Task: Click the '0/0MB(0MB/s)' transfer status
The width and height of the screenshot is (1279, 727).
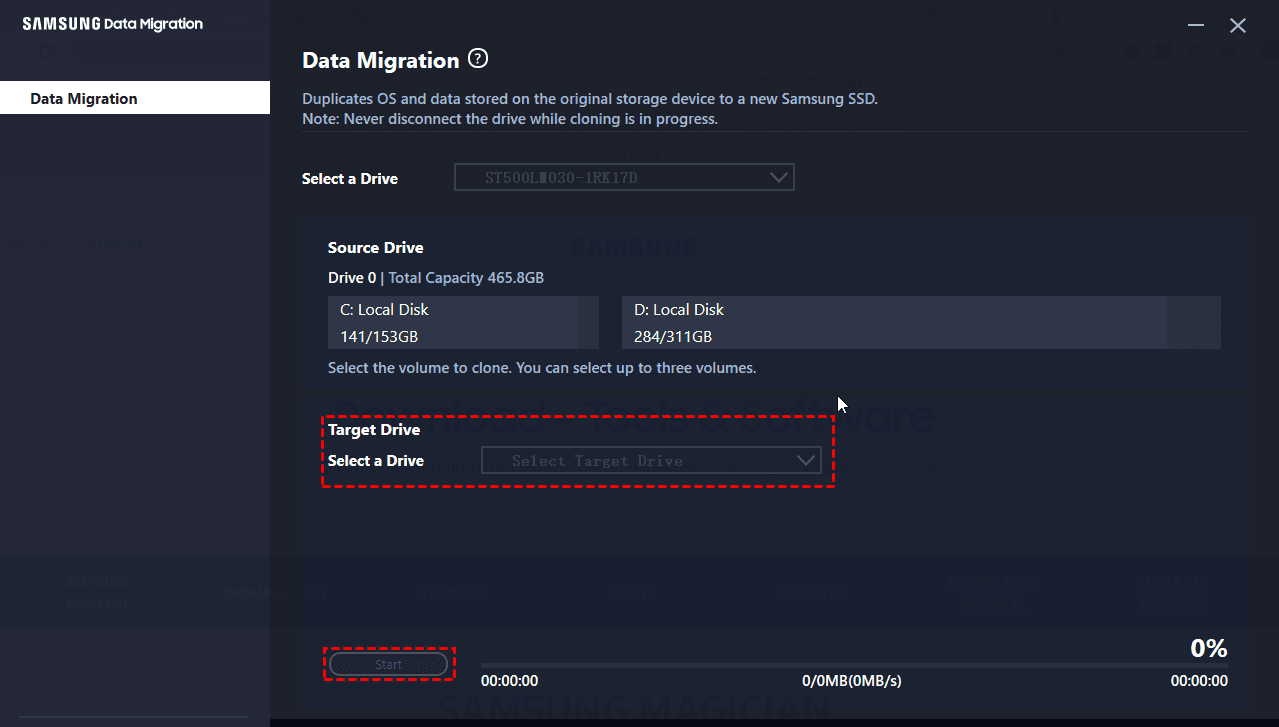Action: point(852,681)
